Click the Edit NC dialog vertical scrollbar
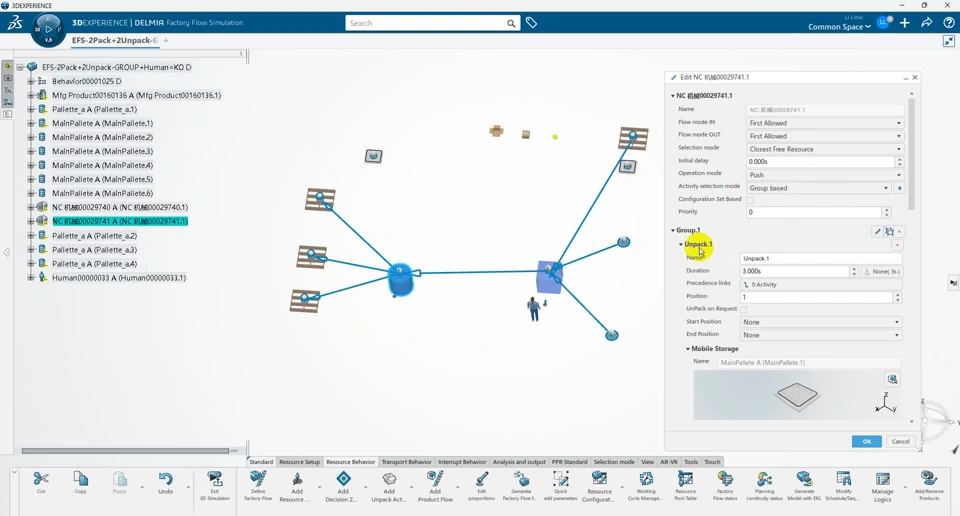Screen dimensions: 960x516 (x=912, y=153)
